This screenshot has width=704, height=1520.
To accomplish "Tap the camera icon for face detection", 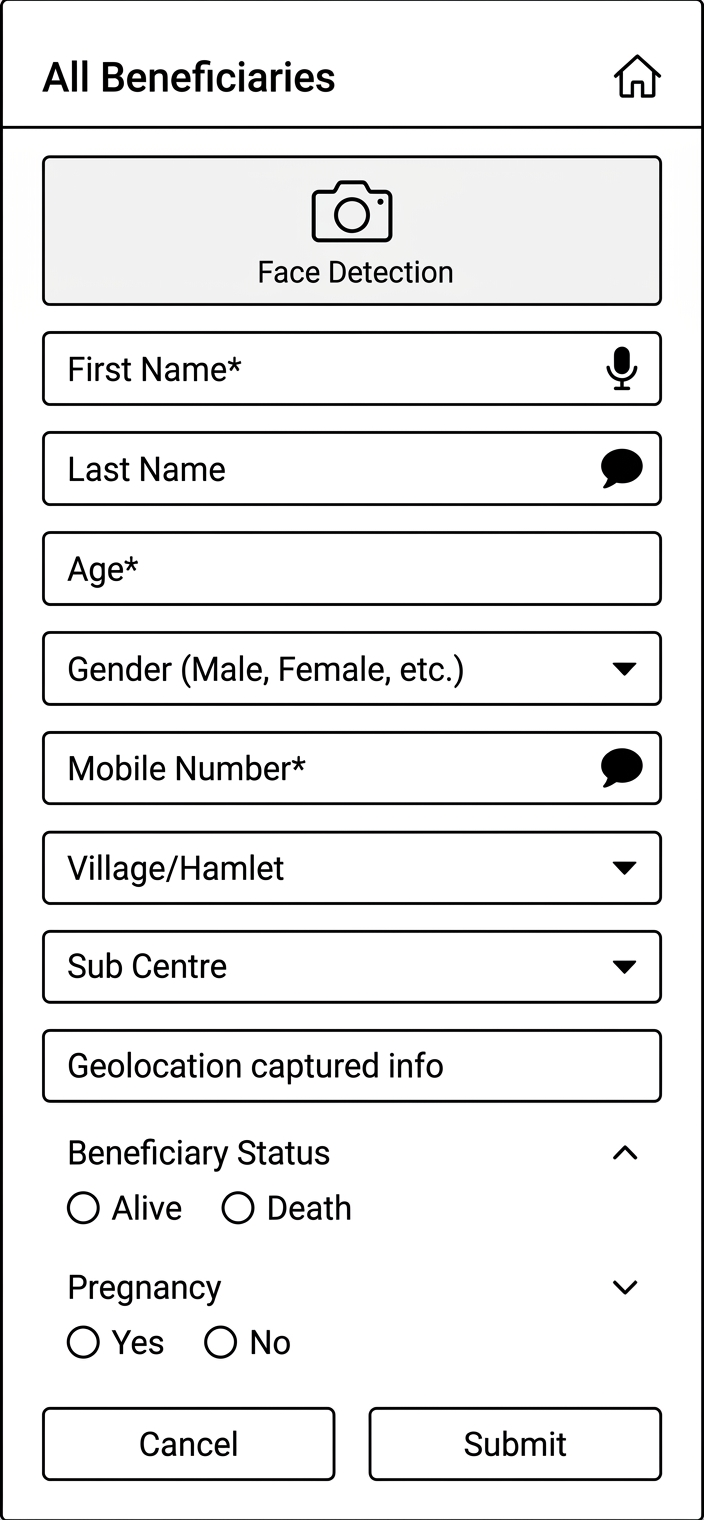I will pos(352,211).
